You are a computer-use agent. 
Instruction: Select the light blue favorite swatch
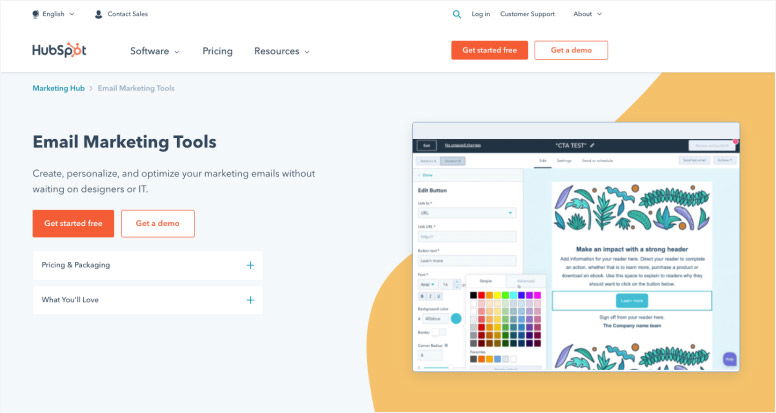point(497,359)
